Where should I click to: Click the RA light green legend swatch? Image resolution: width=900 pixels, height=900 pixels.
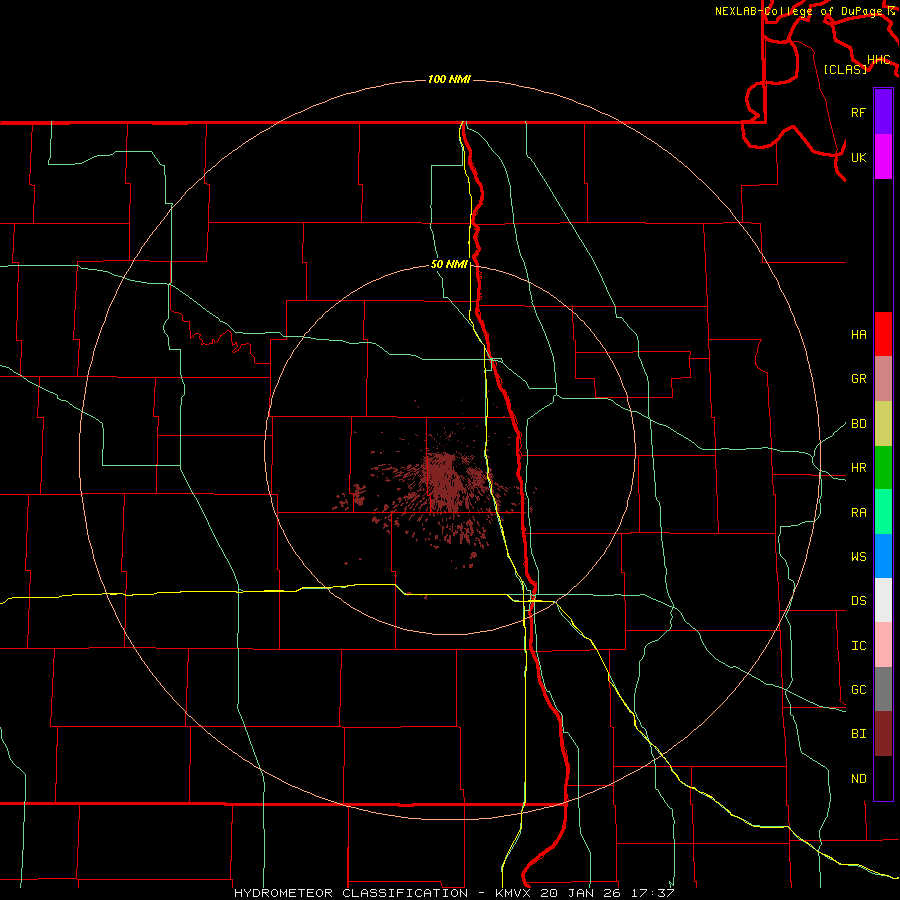883,512
